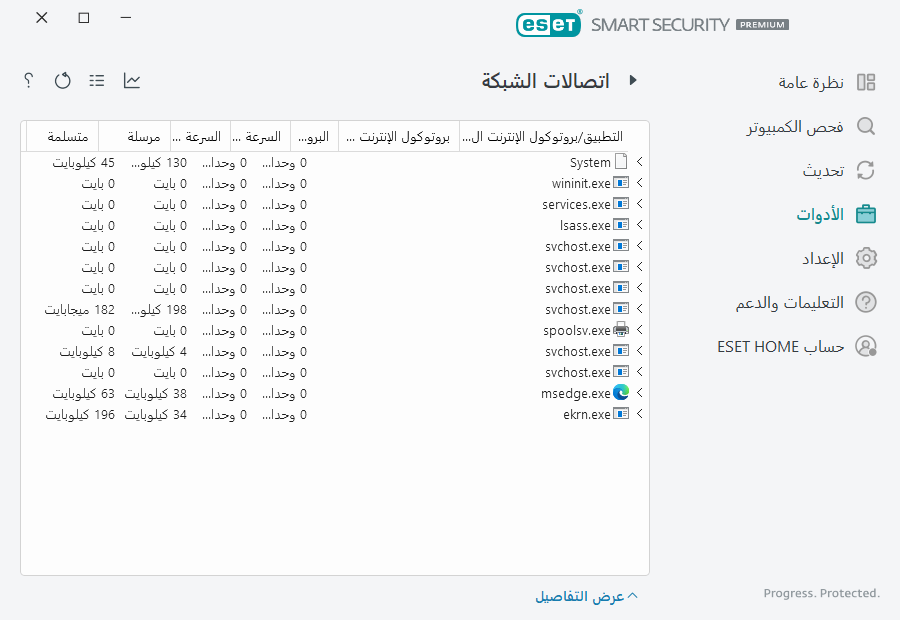Open the Tools (الأدوات) briefcase icon
900x620 pixels.
click(866, 213)
